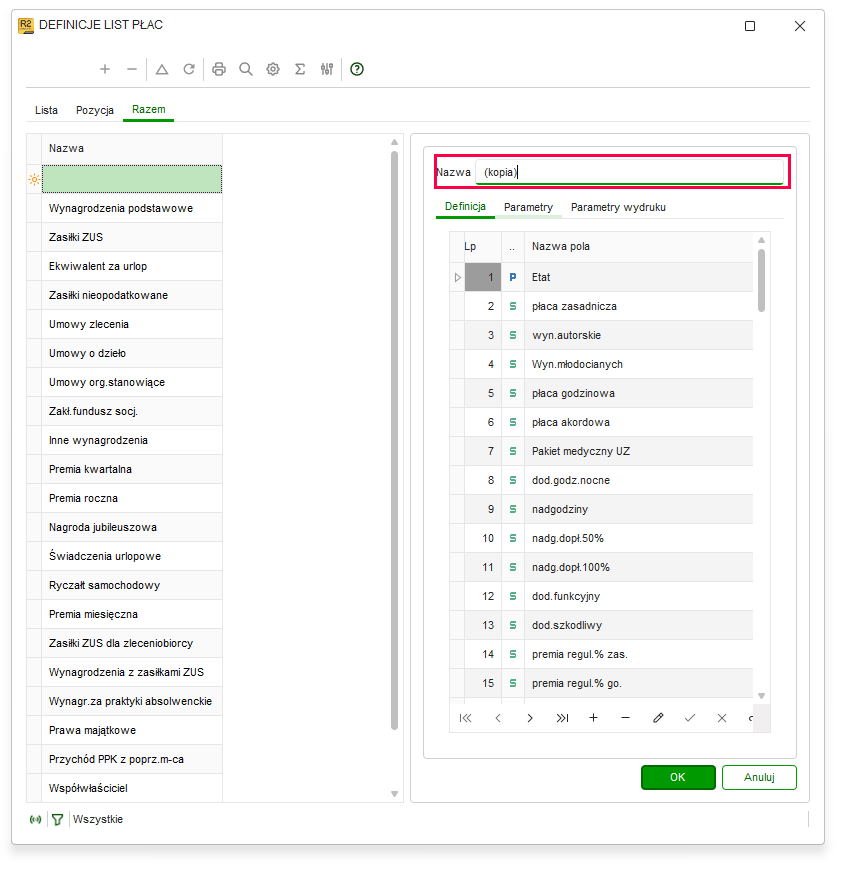Confirm with the OK button
The height and width of the screenshot is (879, 844).
click(678, 778)
